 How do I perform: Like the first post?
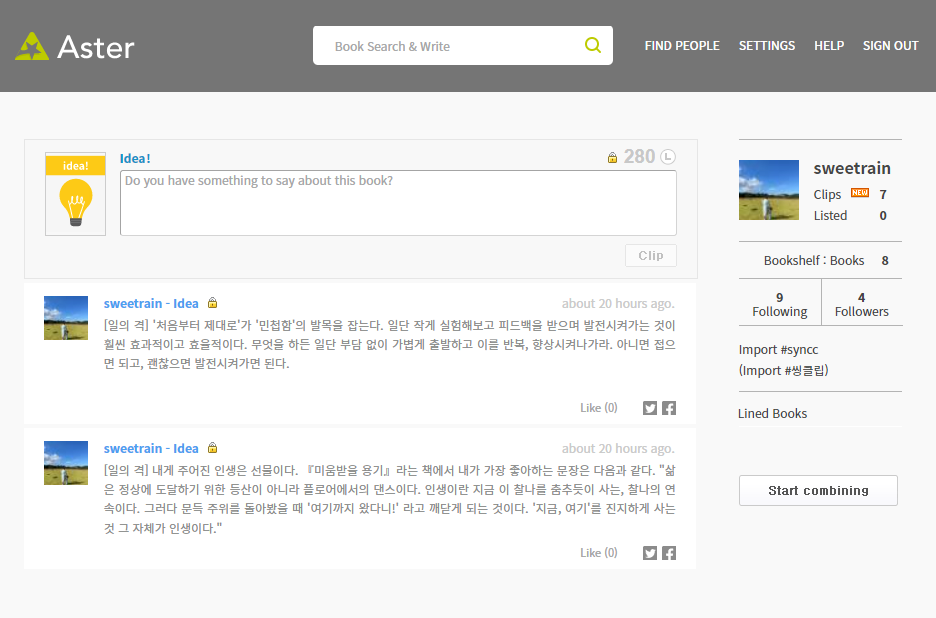pyautogui.click(x=599, y=408)
